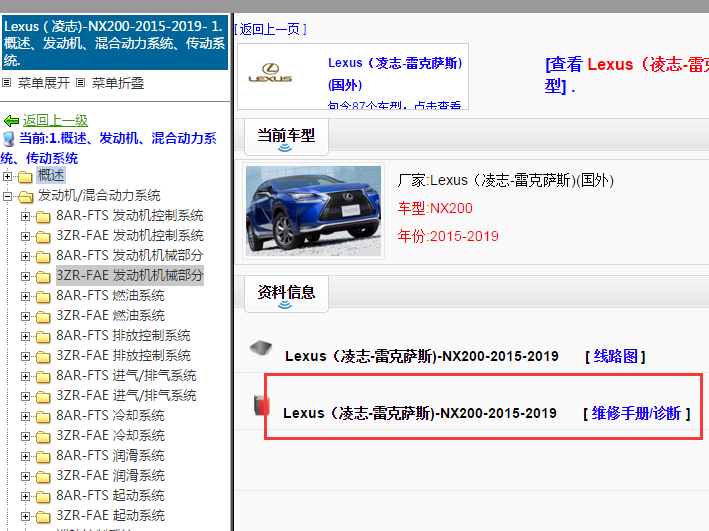Click the blue Lexus NX200 car photo
709x531 pixels.
click(313, 211)
